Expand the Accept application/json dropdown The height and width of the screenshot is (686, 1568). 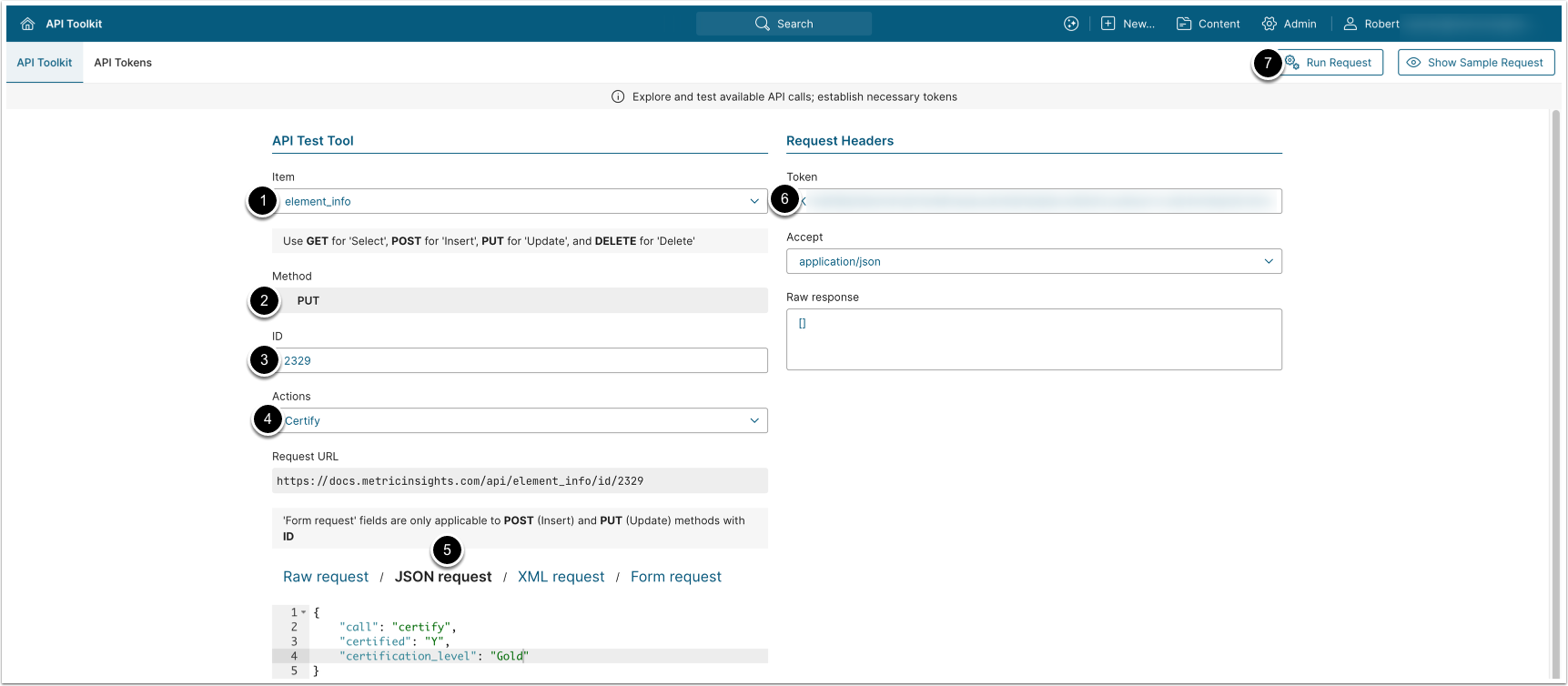[1268, 261]
